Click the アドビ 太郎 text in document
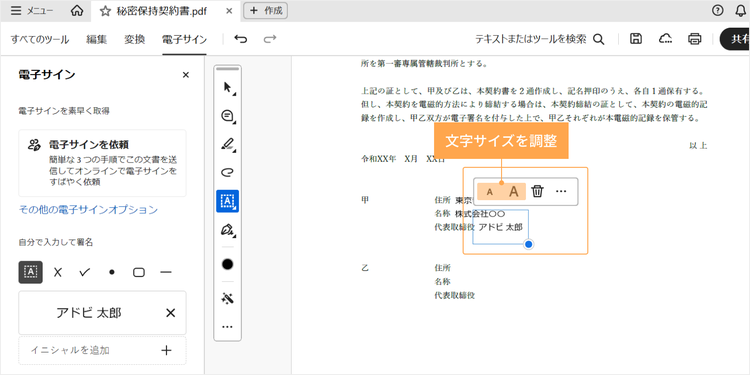This screenshot has width=750, height=375. point(500,227)
